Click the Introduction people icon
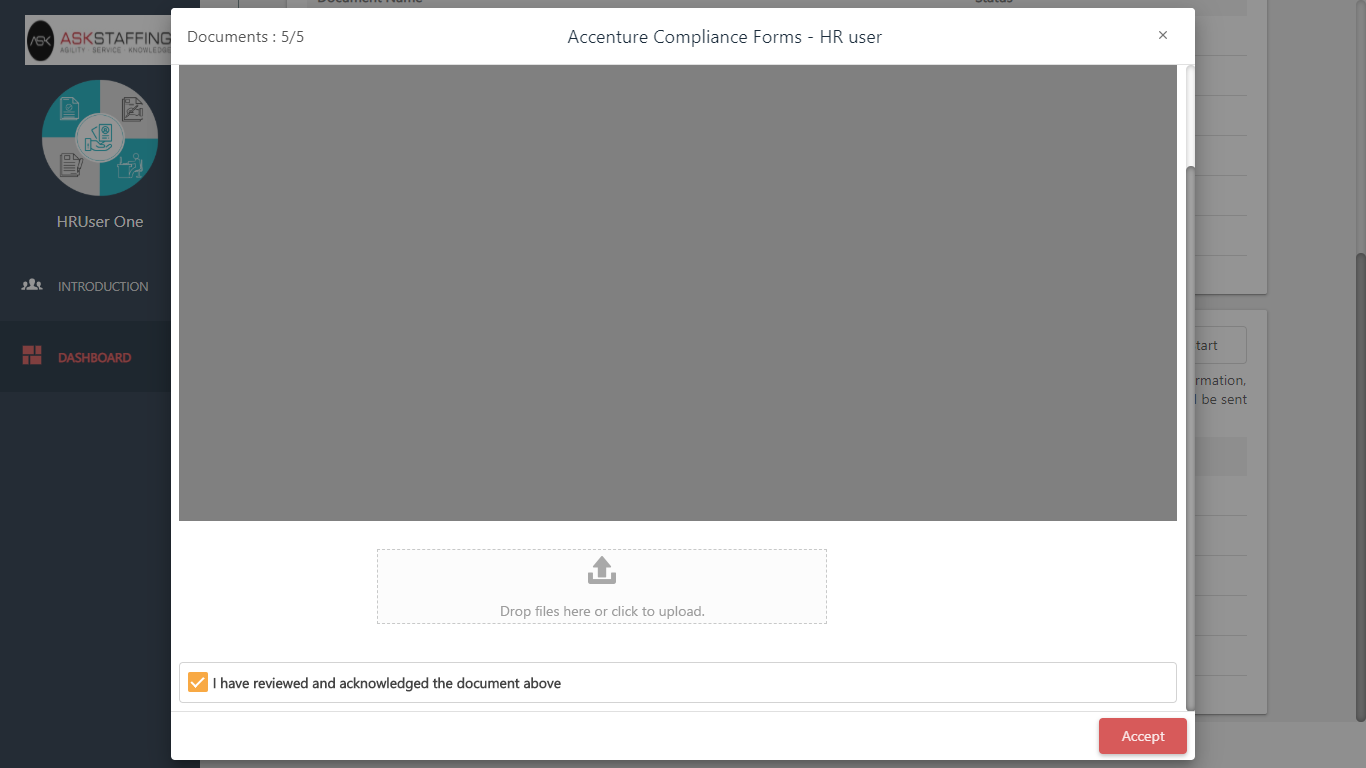The width and height of the screenshot is (1366, 768). point(32,285)
